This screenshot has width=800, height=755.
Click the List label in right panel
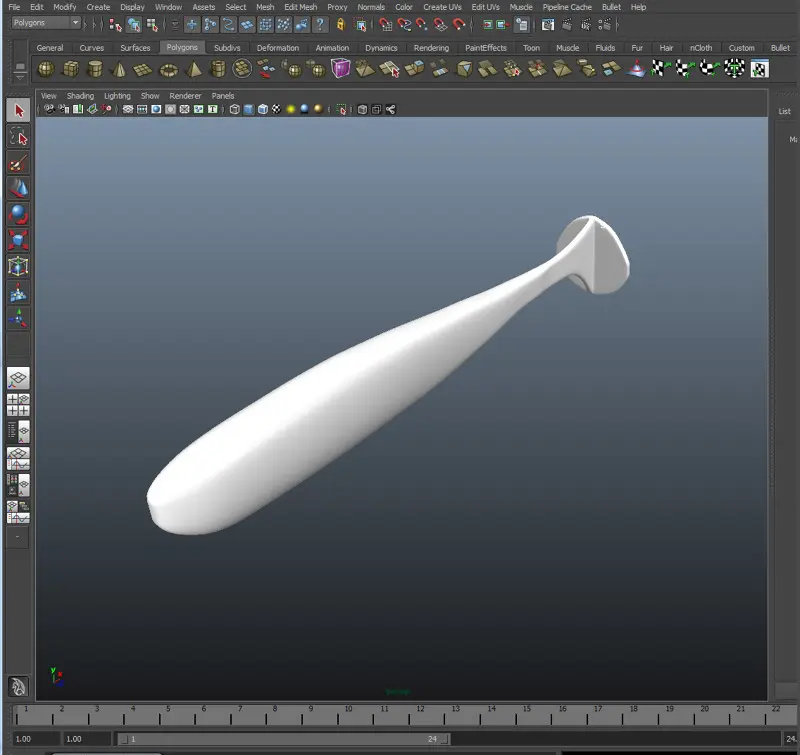(x=785, y=111)
